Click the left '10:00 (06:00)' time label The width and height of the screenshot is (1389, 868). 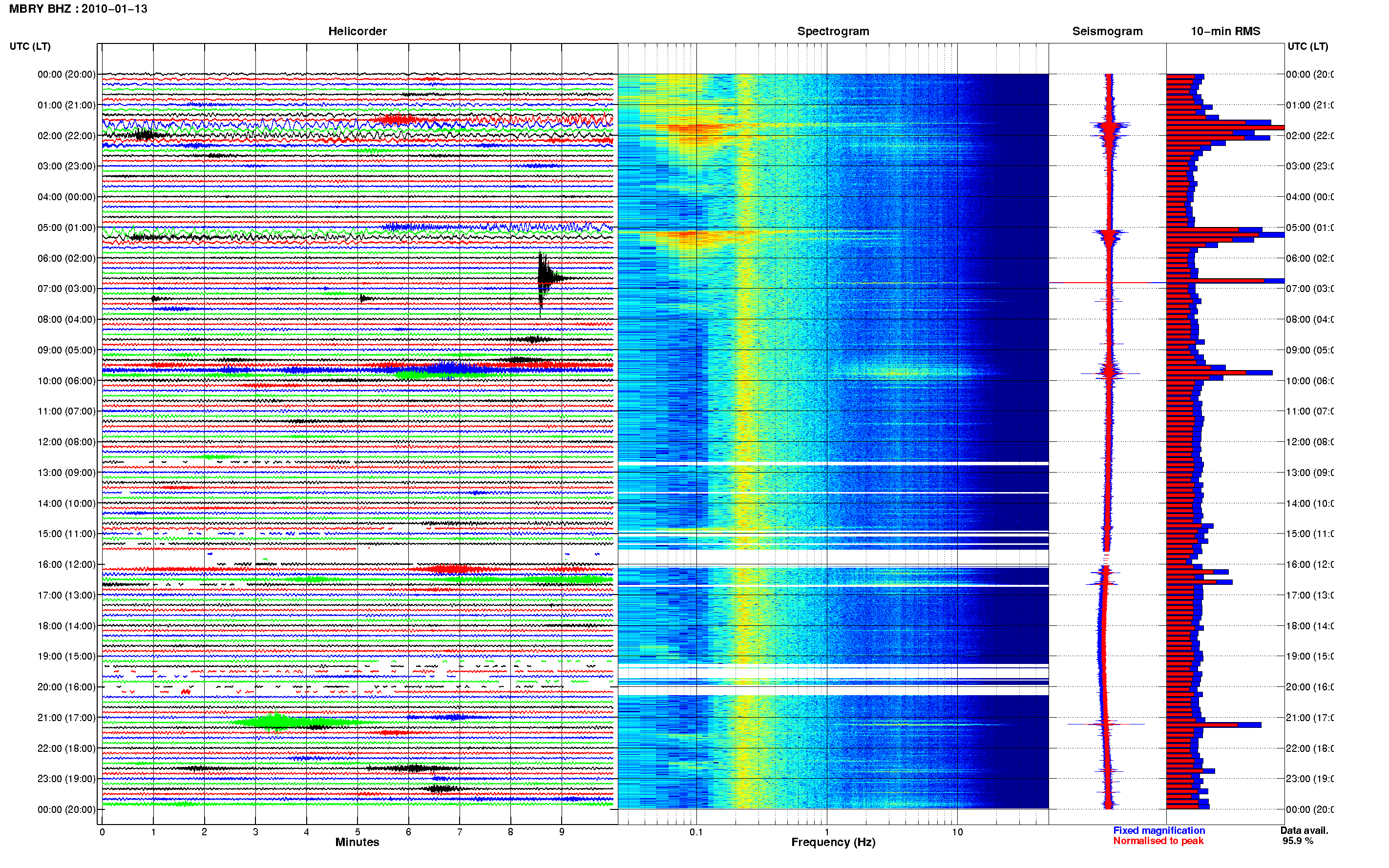tap(66, 381)
